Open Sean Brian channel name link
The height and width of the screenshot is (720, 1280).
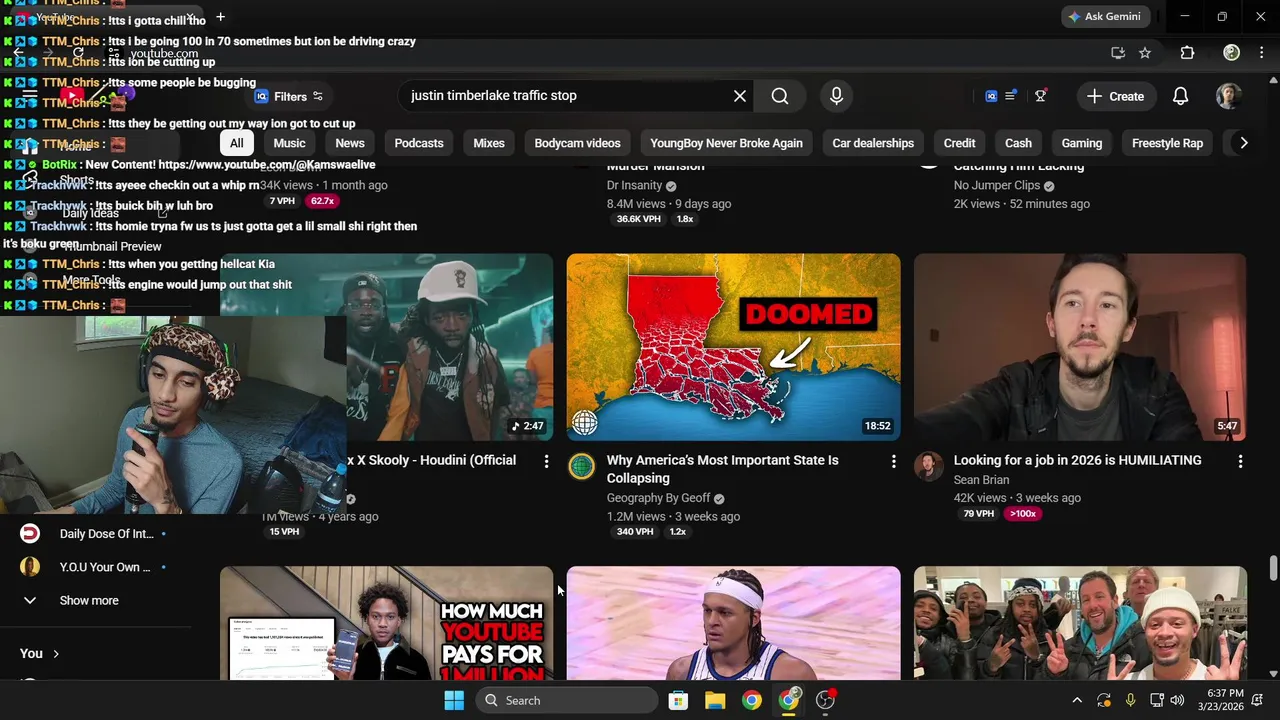tap(981, 480)
